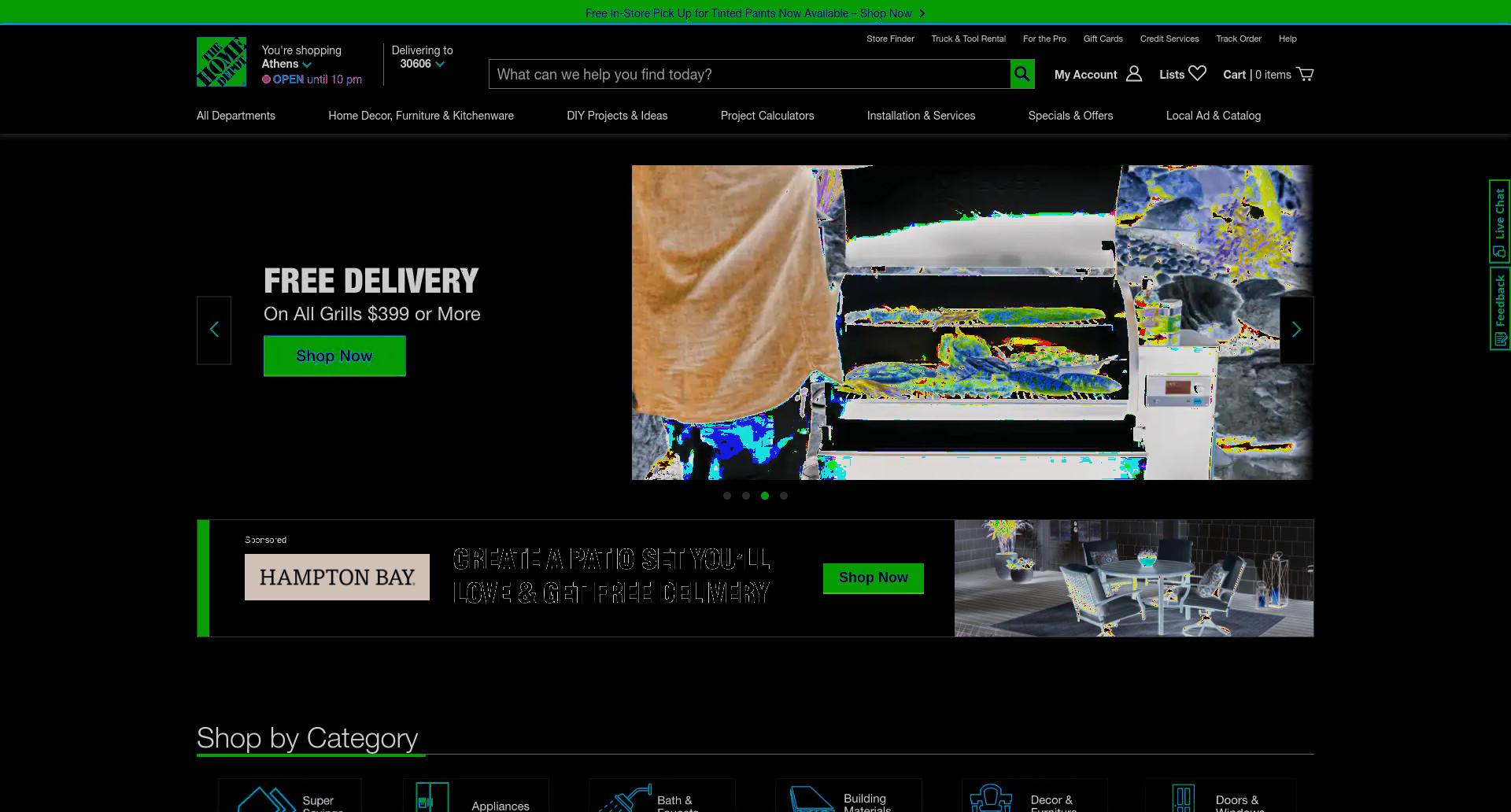Open Track Order link
1511x812 pixels.
tap(1239, 39)
